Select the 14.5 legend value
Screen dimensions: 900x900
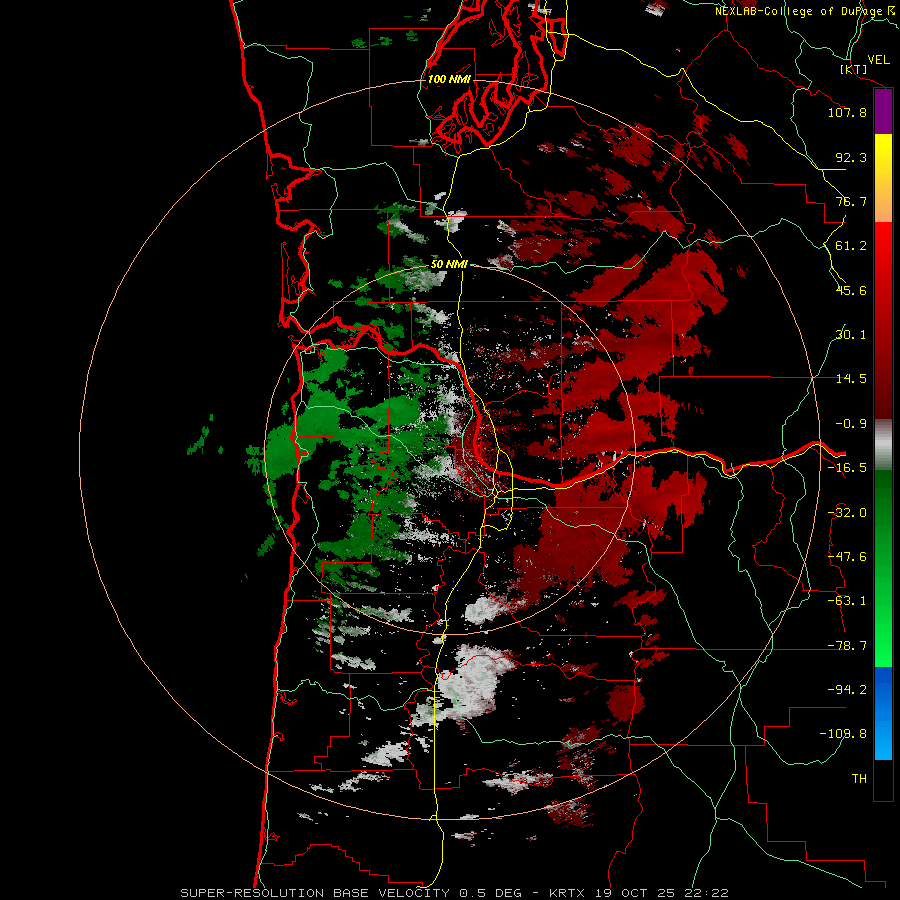tap(851, 379)
